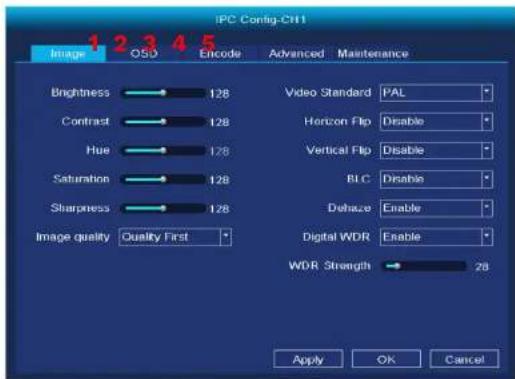Click the Sharpness value 128
The height and width of the screenshot is (379, 515).
(219, 209)
